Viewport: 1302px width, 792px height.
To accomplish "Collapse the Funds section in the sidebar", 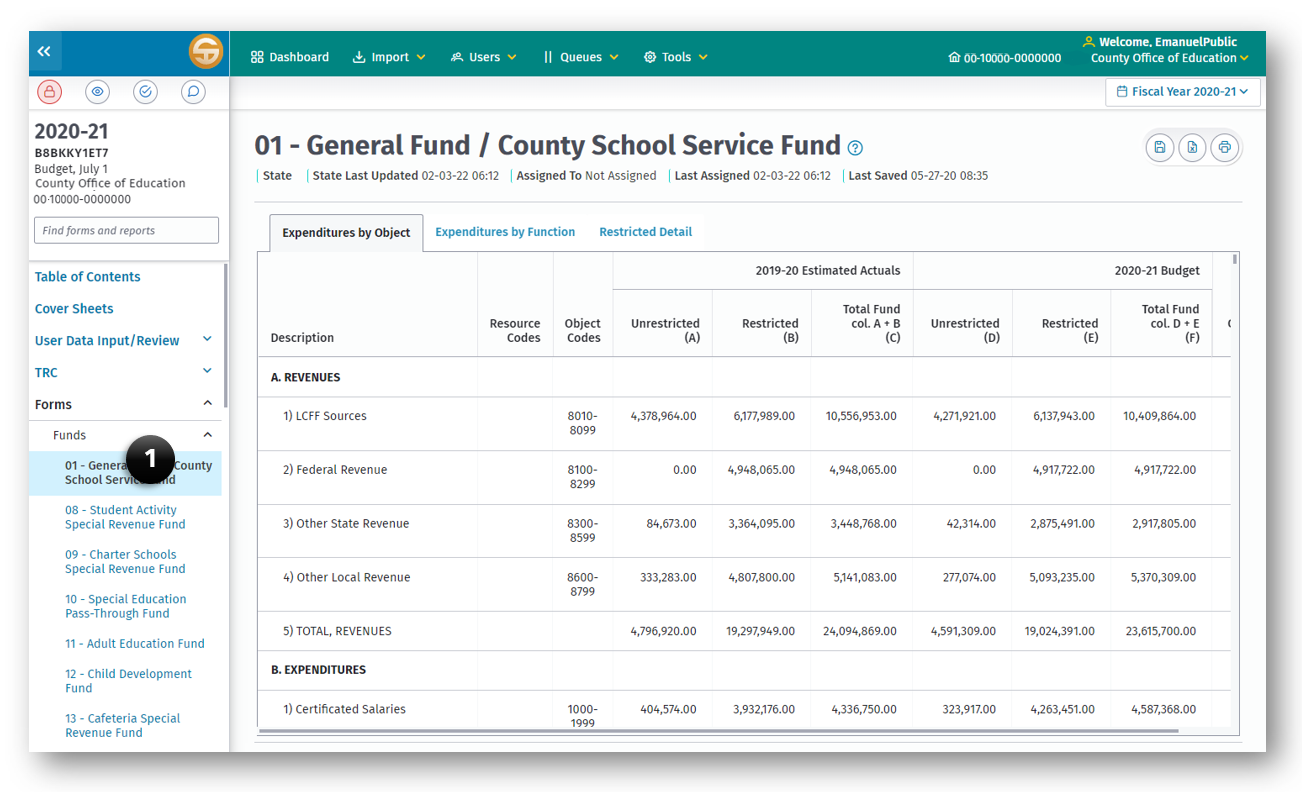I will 207,435.
